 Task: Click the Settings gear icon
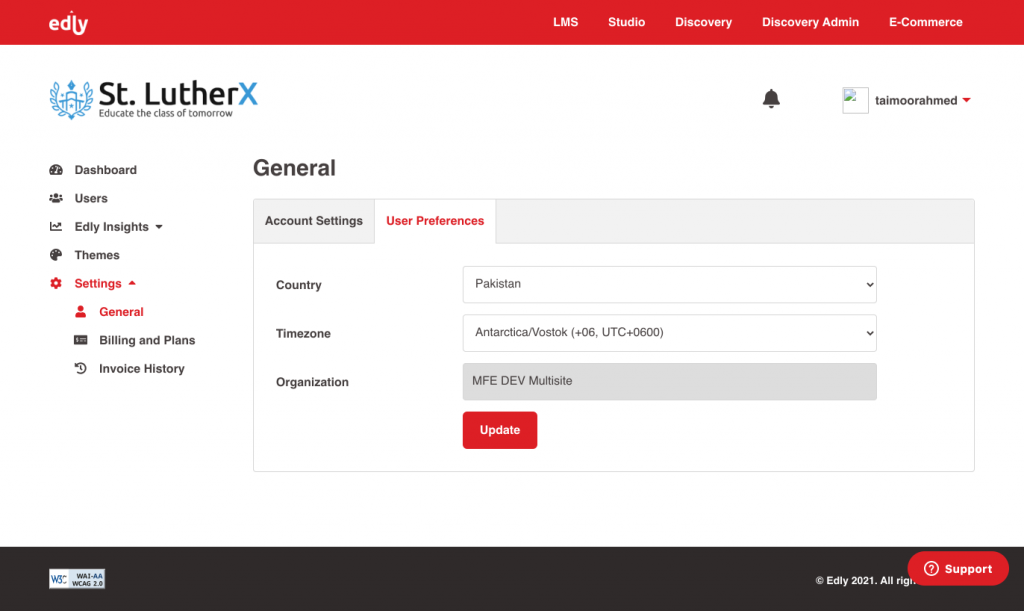point(56,283)
